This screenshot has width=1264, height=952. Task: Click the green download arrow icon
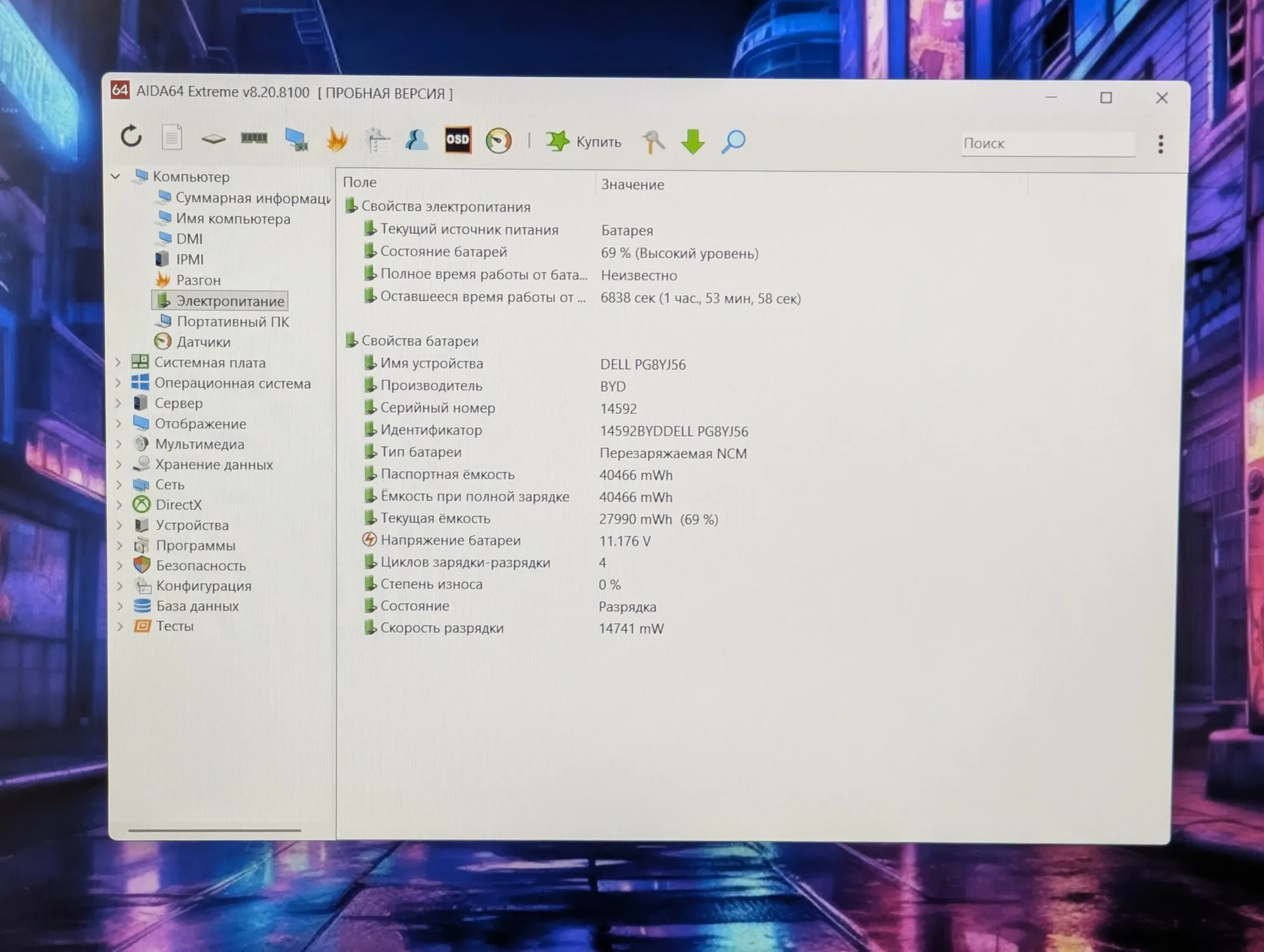(x=693, y=142)
